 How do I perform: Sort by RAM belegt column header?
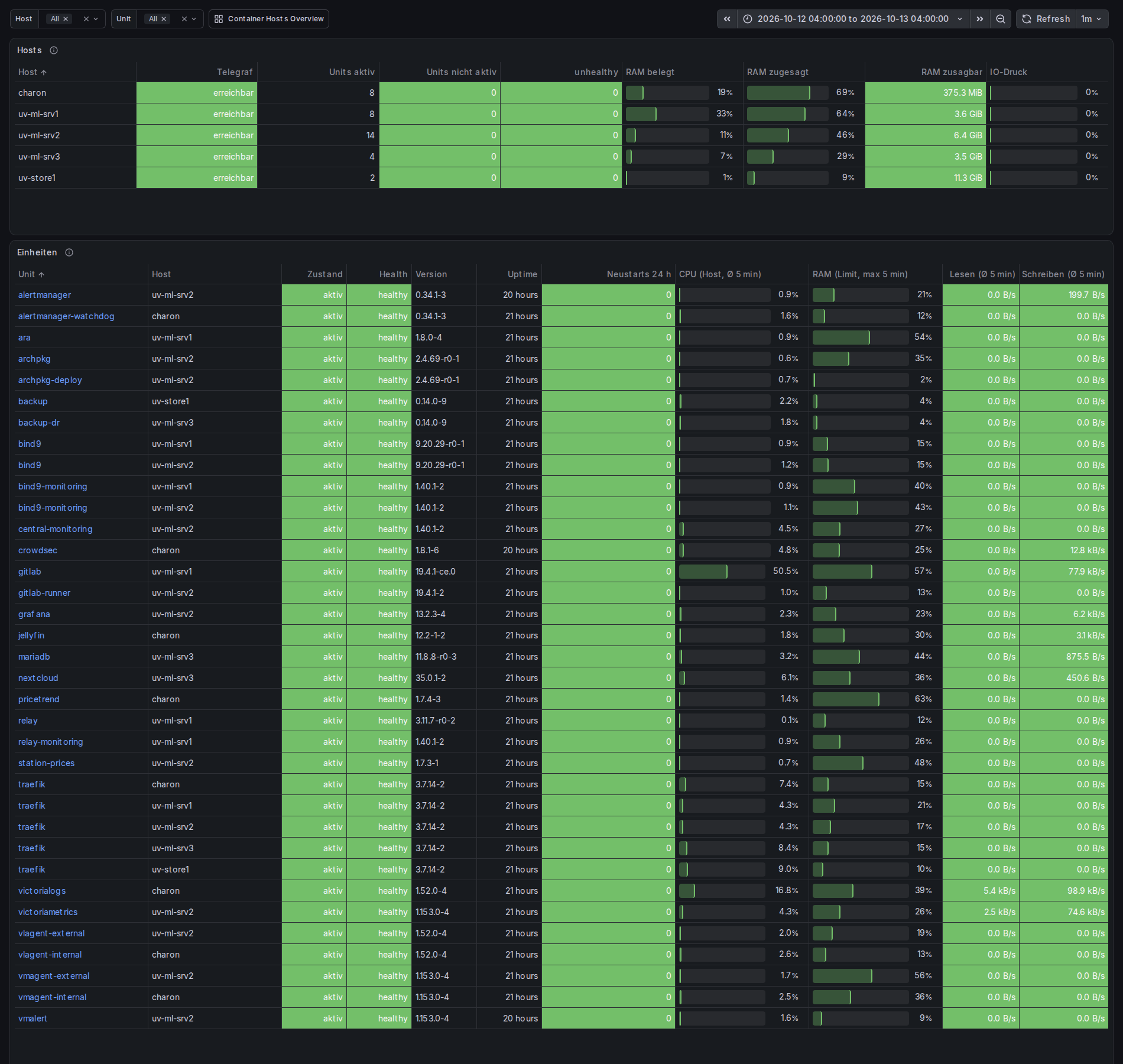(650, 72)
